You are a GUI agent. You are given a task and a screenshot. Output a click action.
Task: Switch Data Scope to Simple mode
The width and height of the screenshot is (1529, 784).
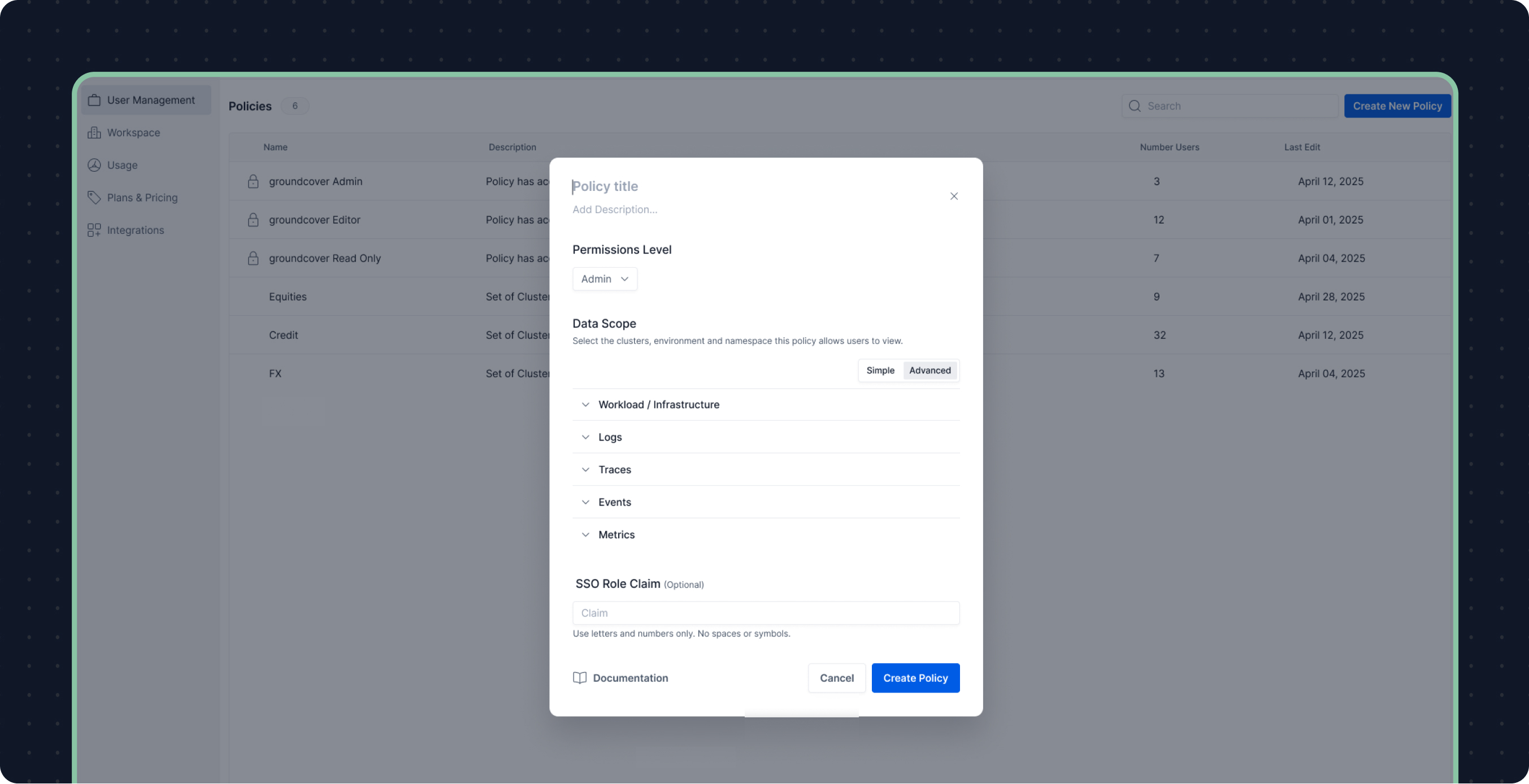pyautogui.click(x=880, y=371)
